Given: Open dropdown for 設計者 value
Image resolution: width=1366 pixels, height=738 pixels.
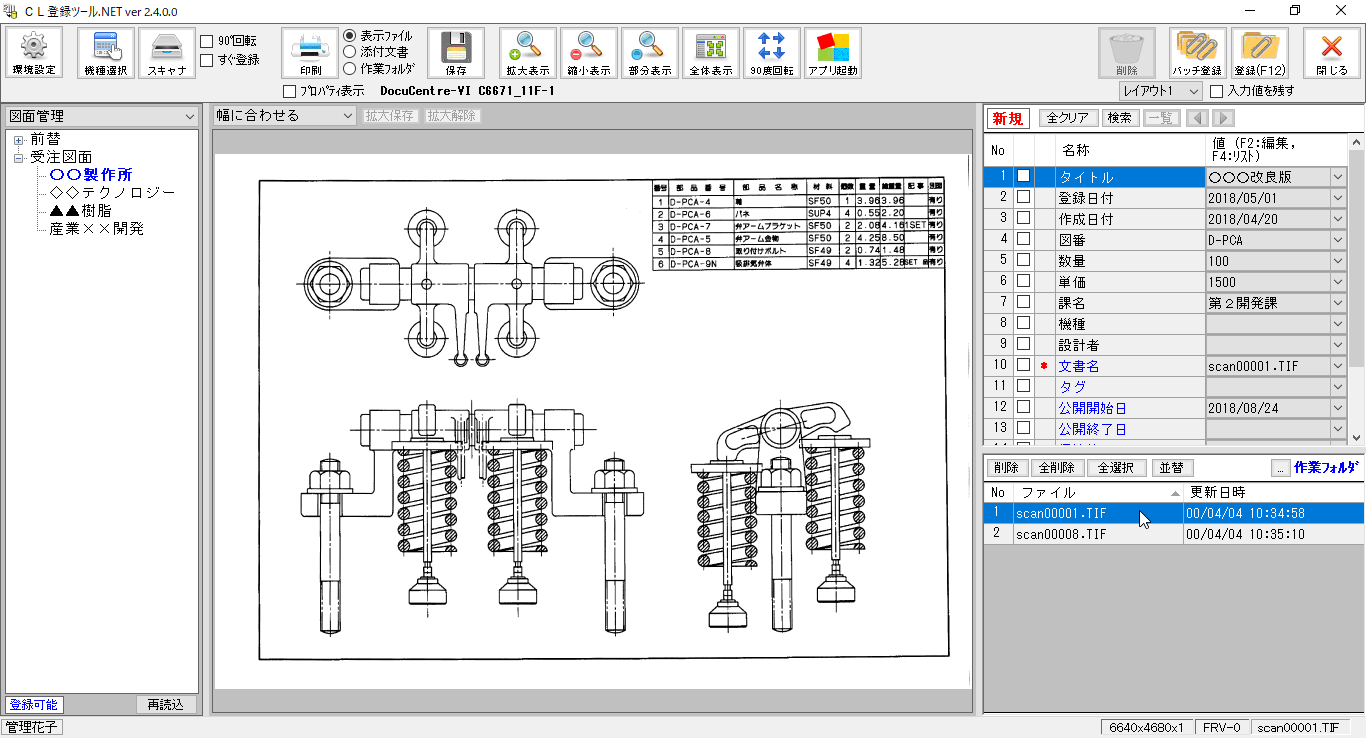Looking at the screenshot, I should (x=1338, y=344).
